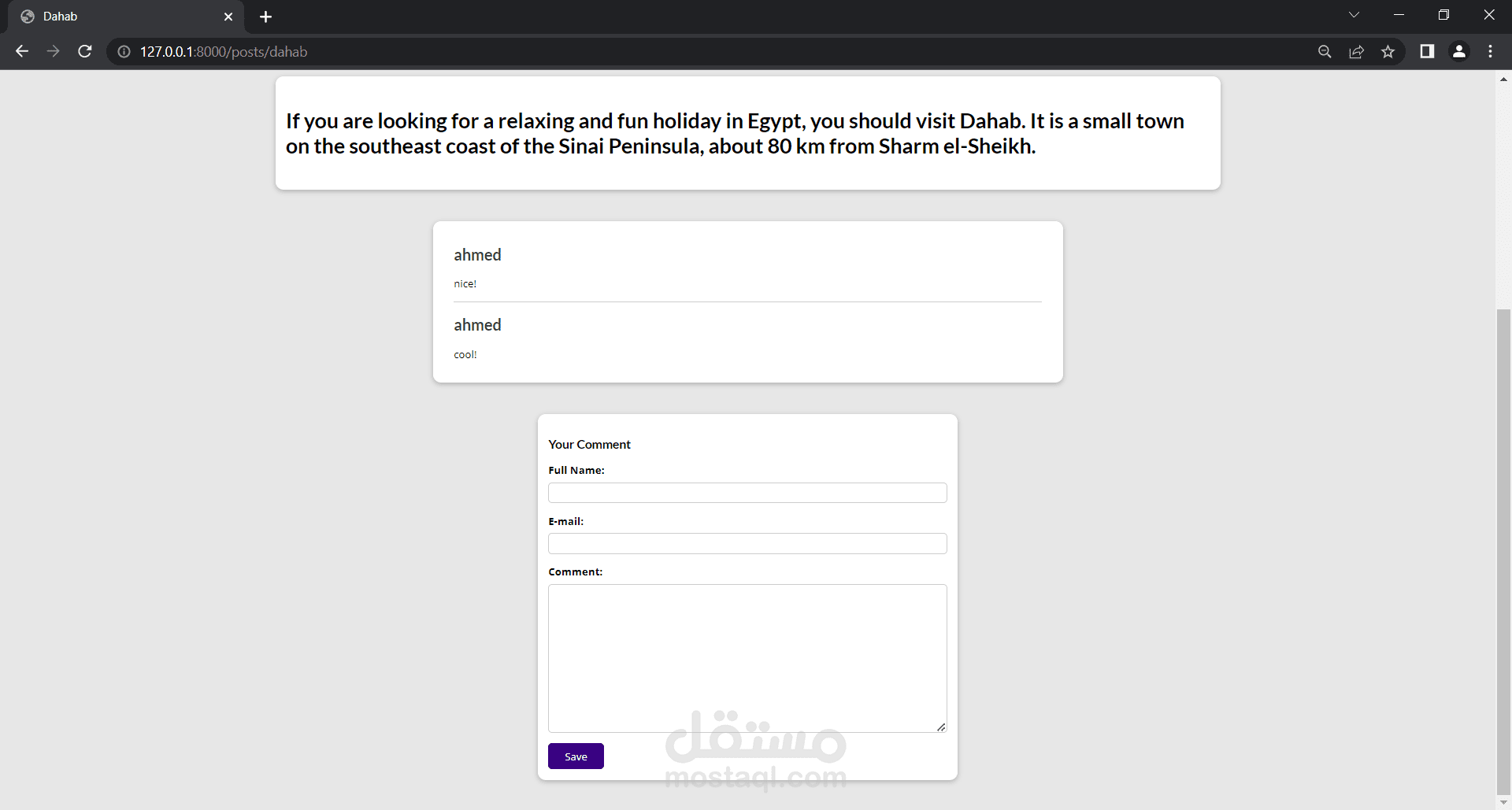The height and width of the screenshot is (810, 1512).
Task: Expand the tab search chevron
Action: (x=1354, y=15)
